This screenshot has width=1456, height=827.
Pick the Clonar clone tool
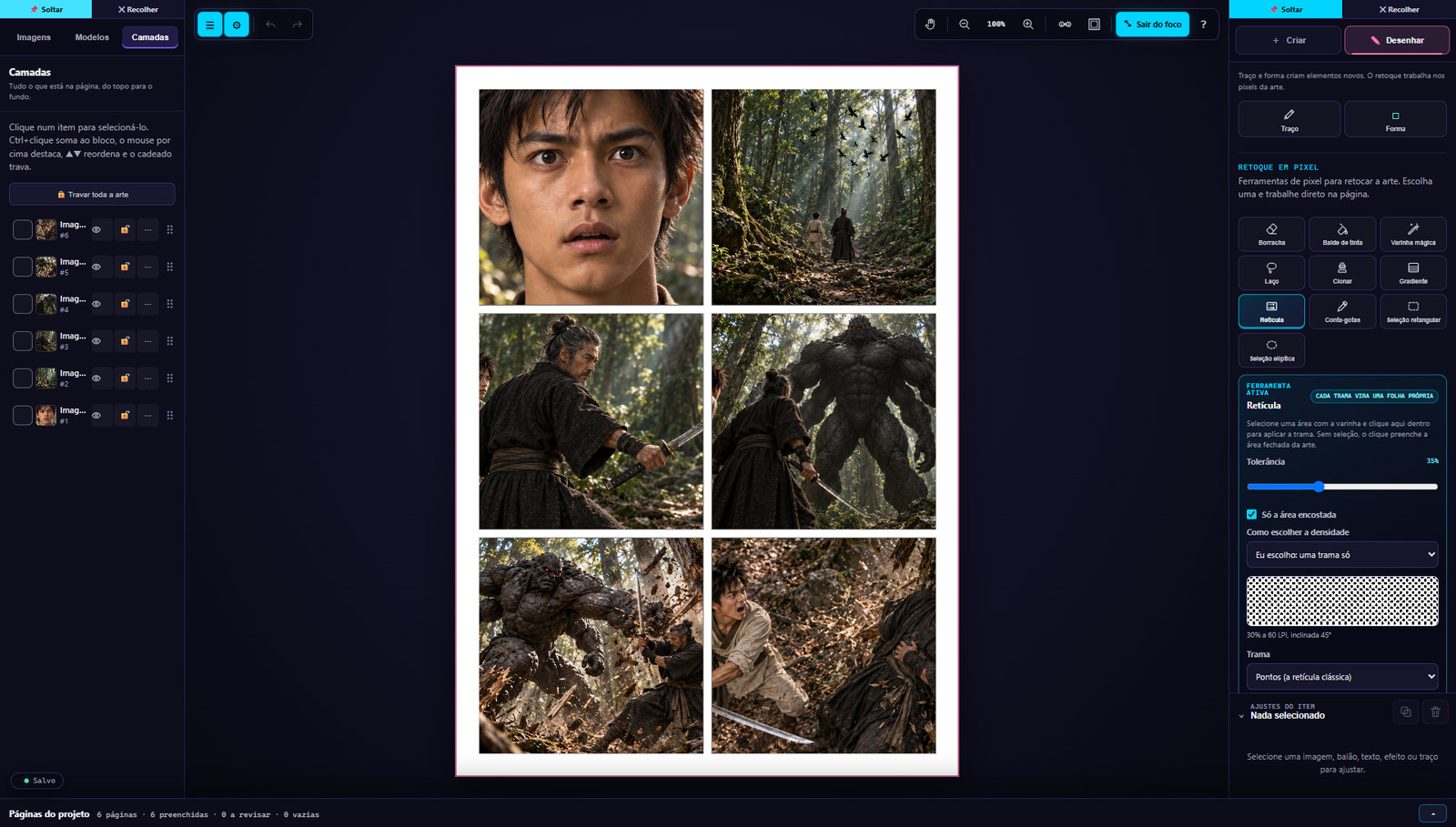pos(1342,273)
